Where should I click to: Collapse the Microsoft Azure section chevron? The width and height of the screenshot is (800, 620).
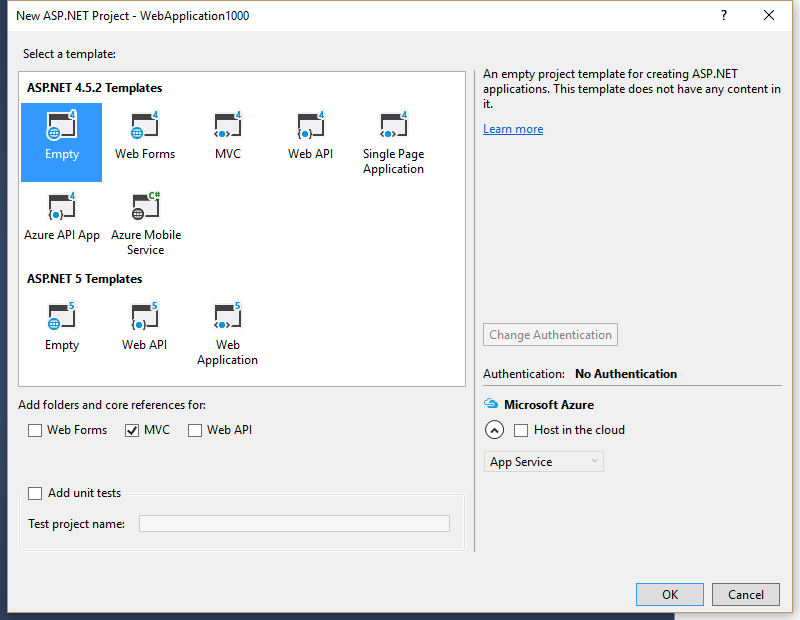(494, 430)
